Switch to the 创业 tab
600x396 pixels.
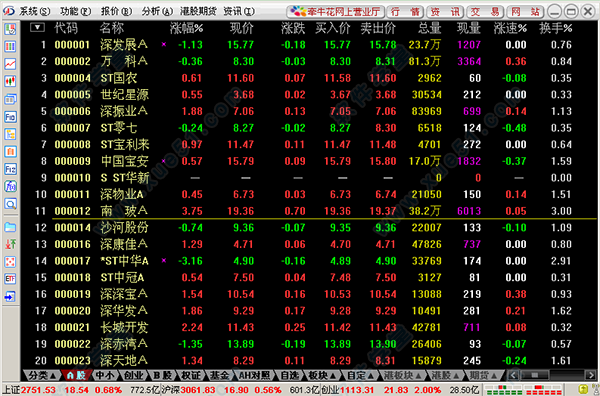[133, 375]
